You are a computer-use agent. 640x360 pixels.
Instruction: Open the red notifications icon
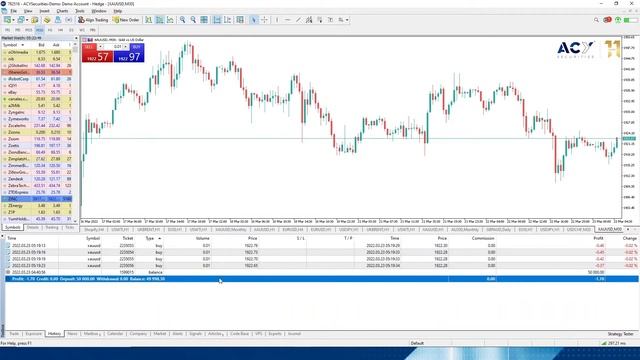point(607,20)
